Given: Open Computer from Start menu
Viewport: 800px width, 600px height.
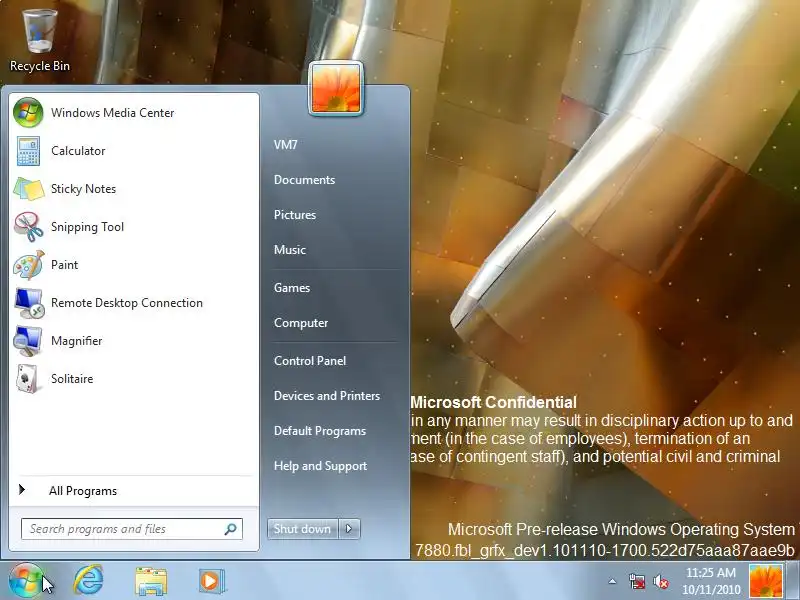Looking at the screenshot, I should click(301, 323).
